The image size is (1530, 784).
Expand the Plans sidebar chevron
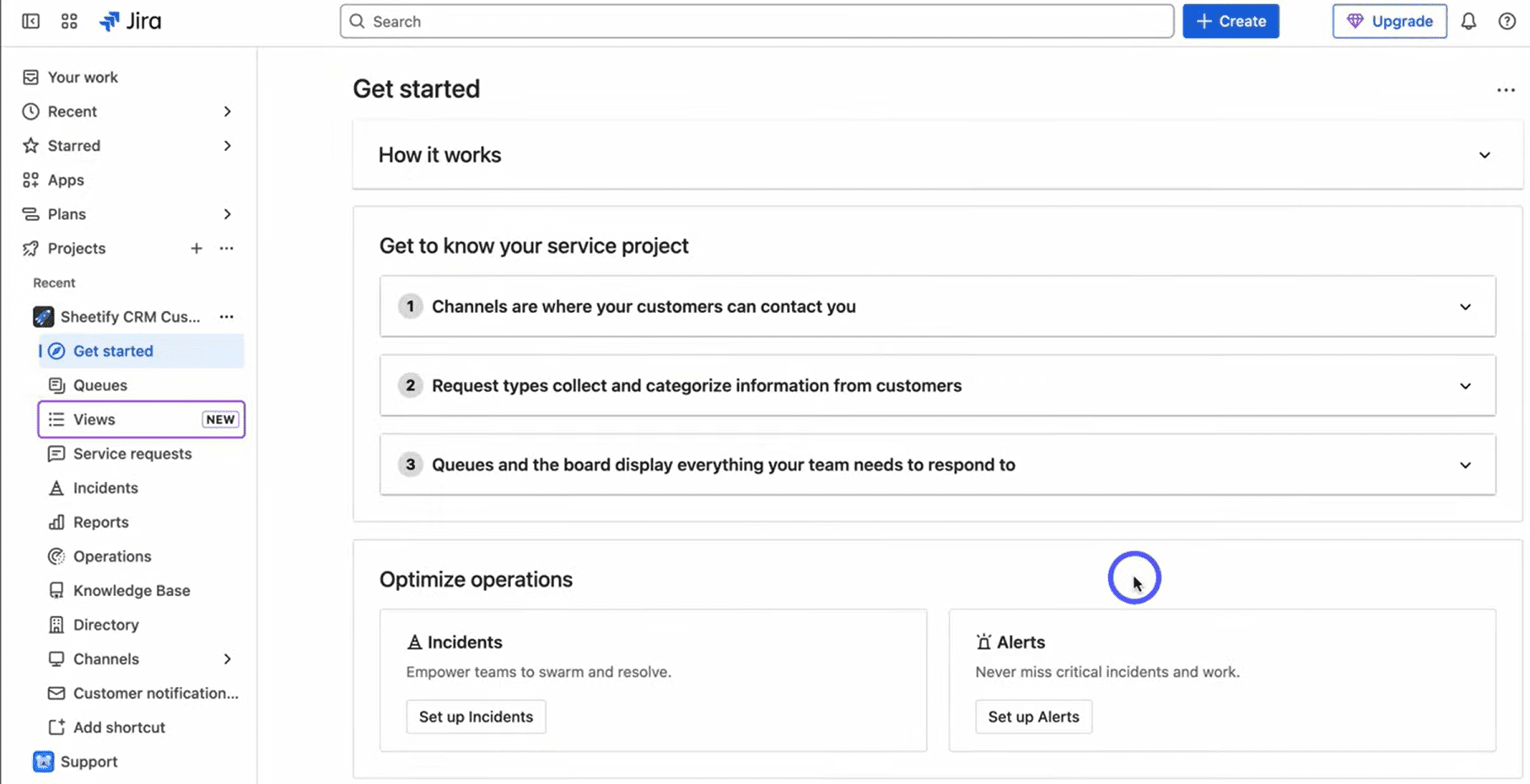click(x=227, y=214)
